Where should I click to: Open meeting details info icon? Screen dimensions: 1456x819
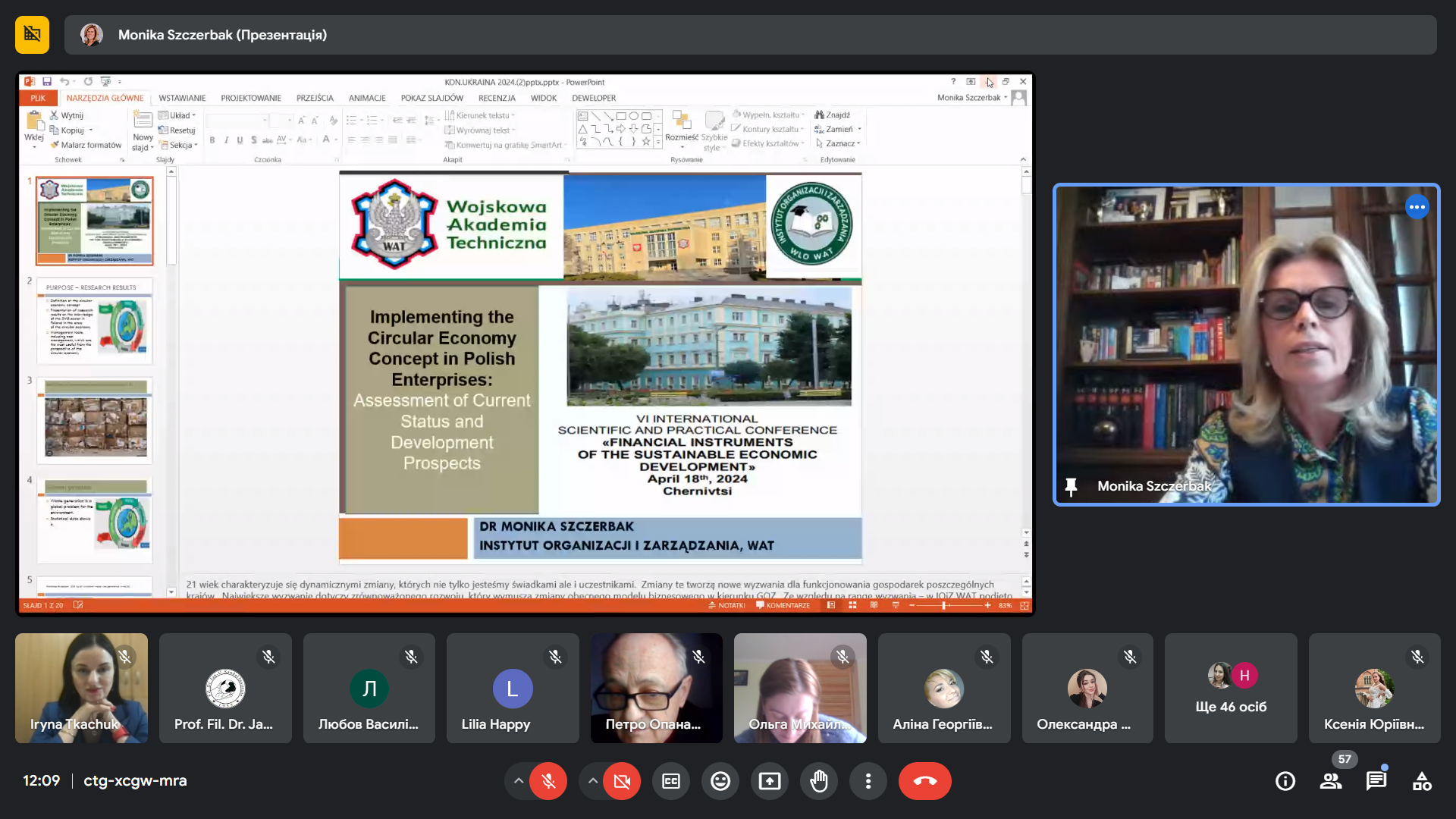[x=1285, y=781]
